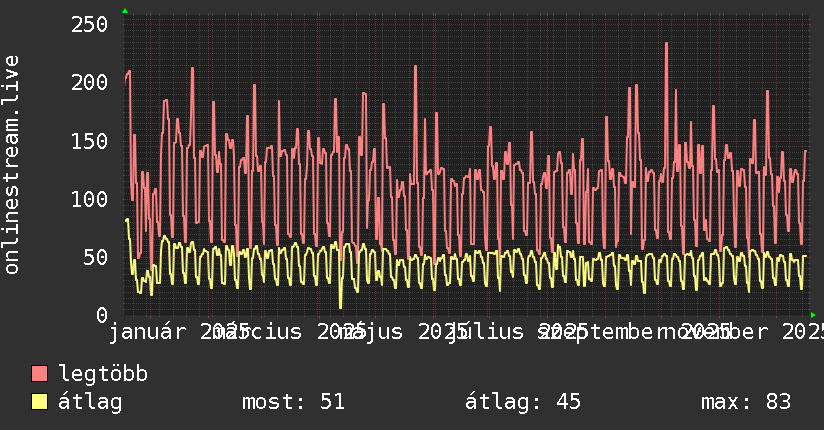The height and width of the screenshot is (430, 824).
Task: Click the rotated onlinestream.live axis title
Action: click(x=11, y=165)
